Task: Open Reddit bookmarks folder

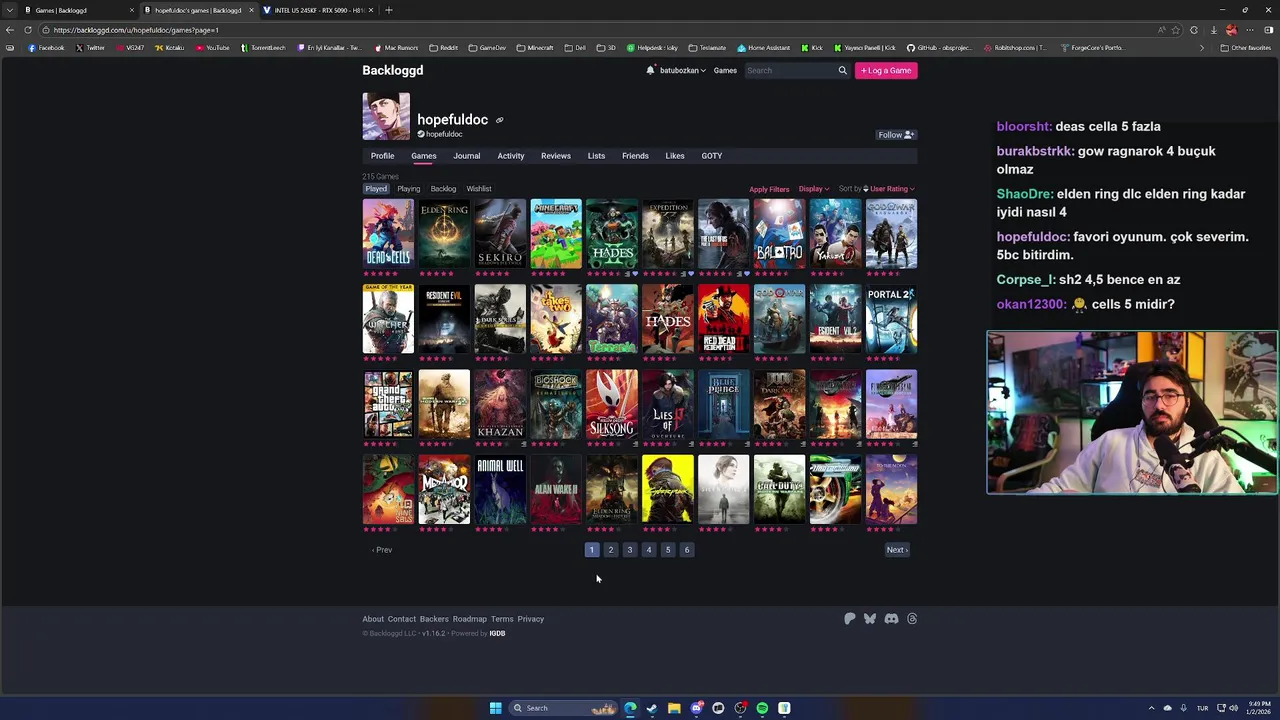Action: pyautogui.click(x=443, y=48)
